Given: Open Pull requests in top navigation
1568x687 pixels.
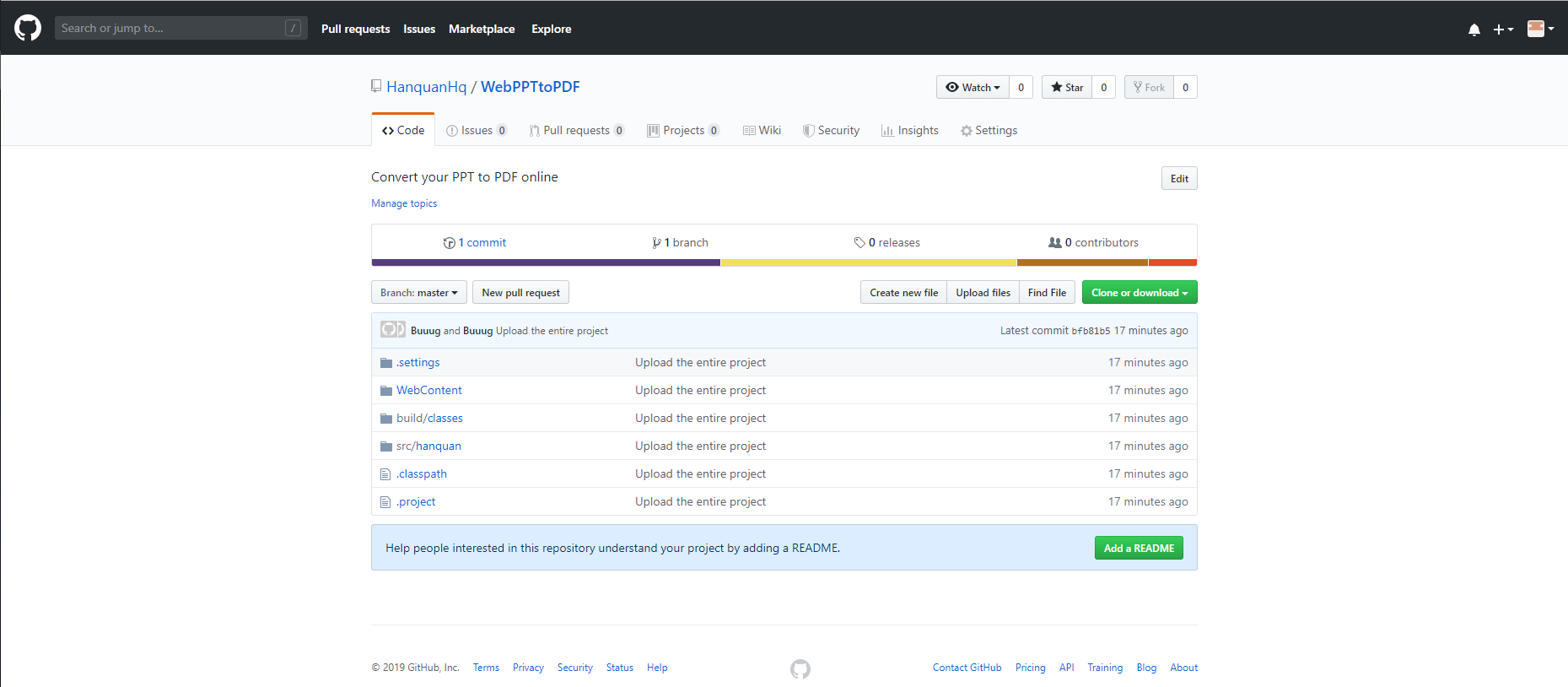Looking at the screenshot, I should (355, 29).
